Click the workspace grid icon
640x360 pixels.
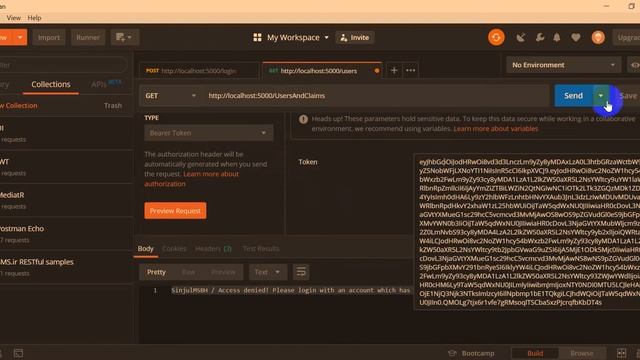point(257,38)
